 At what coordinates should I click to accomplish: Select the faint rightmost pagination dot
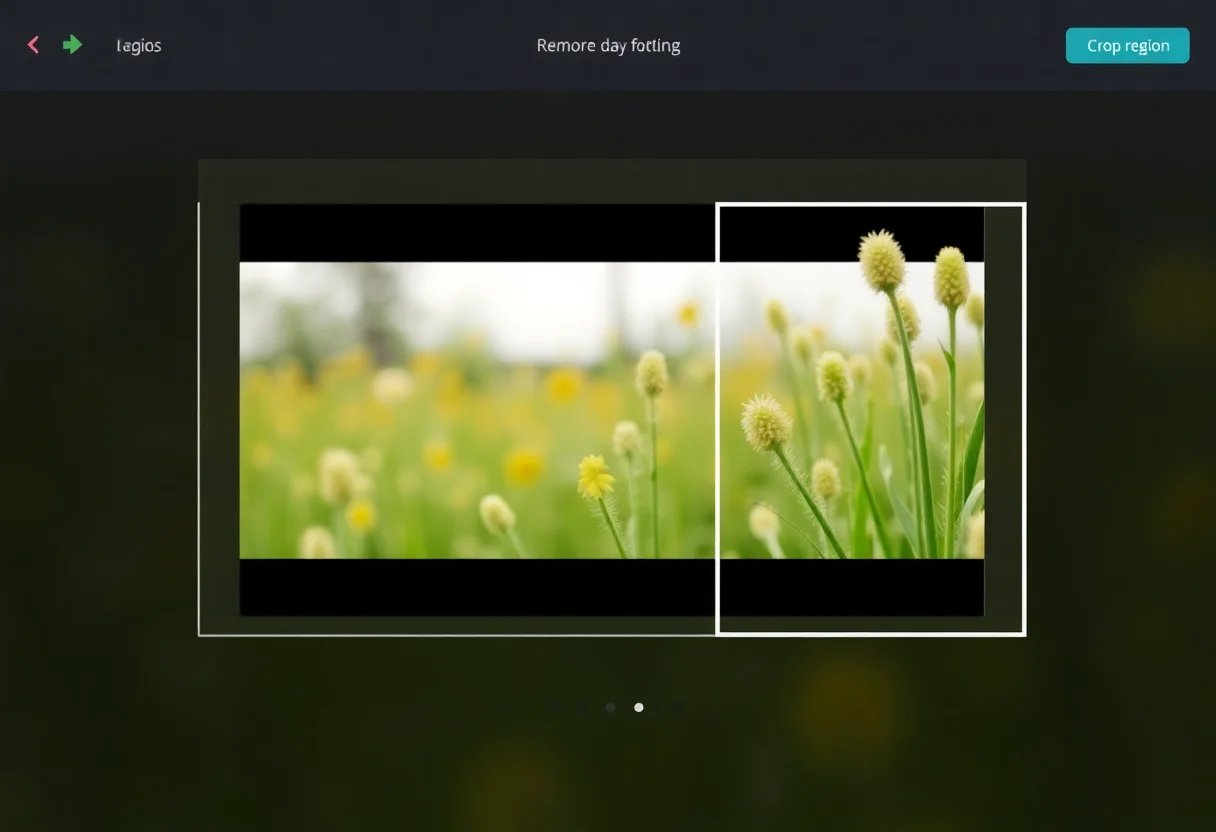[679, 708]
